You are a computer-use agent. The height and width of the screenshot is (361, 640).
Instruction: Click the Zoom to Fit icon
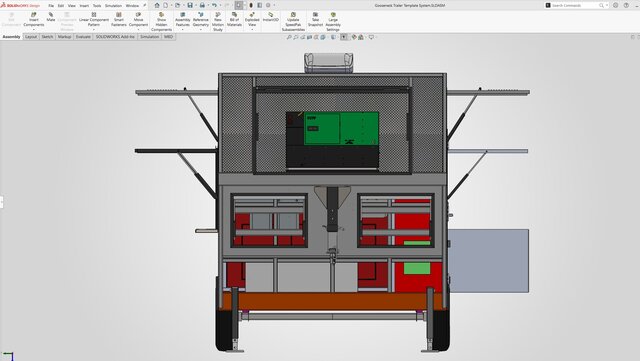tap(289, 37)
